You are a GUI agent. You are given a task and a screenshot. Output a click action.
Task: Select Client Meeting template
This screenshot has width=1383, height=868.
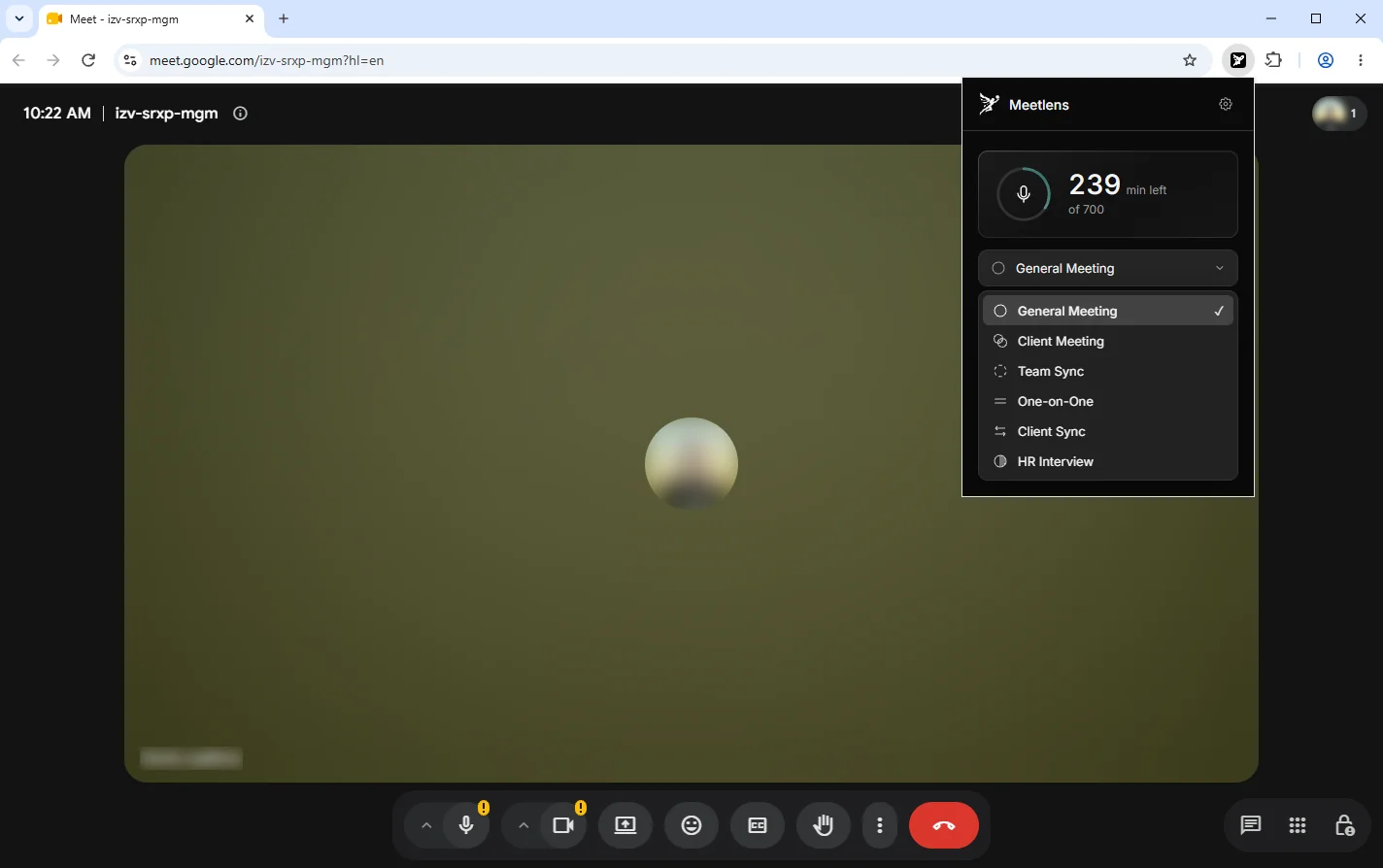point(1108,341)
